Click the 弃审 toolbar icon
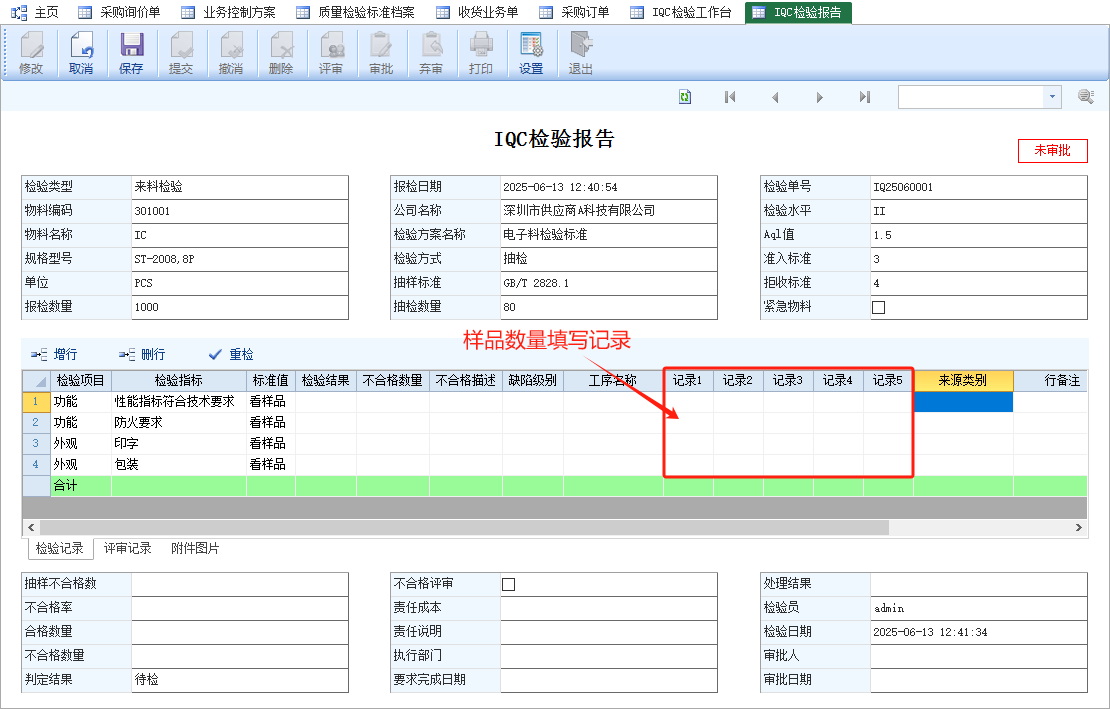 pyautogui.click(x=431, y=53)
